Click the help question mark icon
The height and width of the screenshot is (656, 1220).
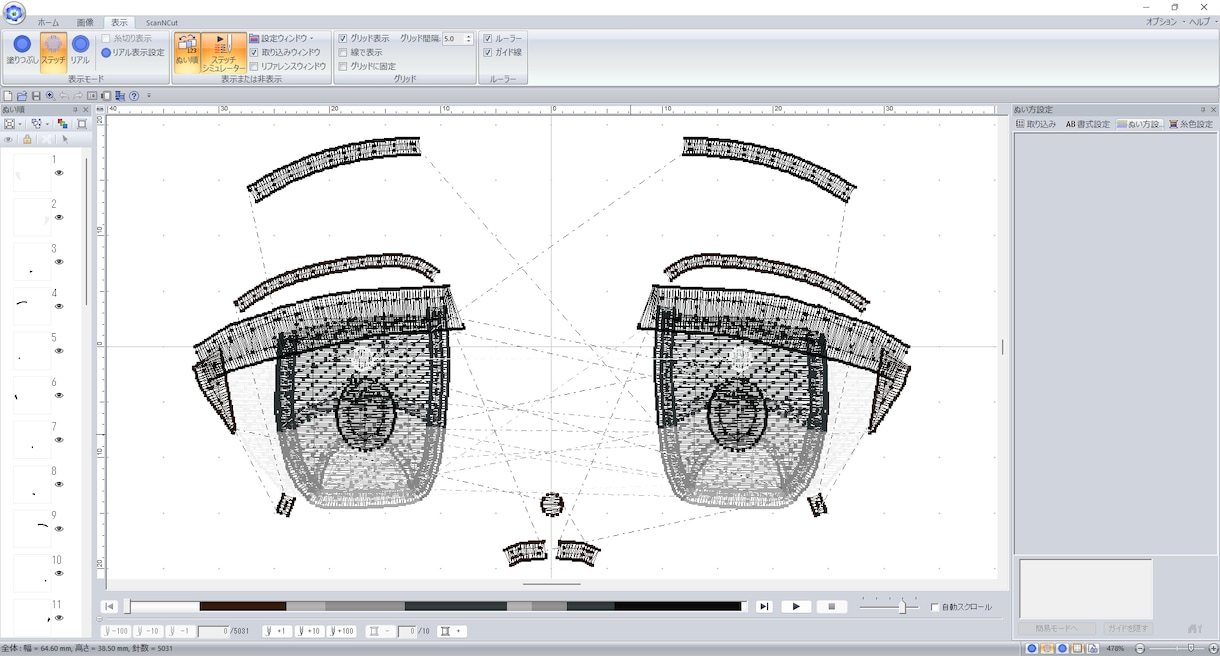[x=134, y=96]
